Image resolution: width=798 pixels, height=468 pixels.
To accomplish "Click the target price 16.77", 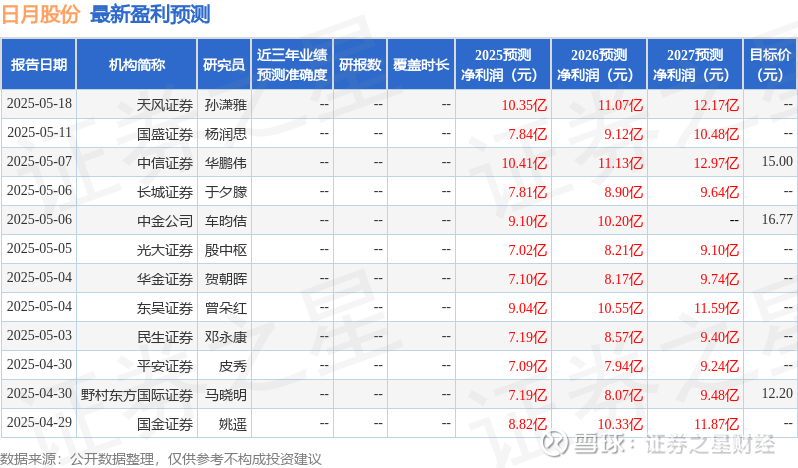I will (777, 220).
